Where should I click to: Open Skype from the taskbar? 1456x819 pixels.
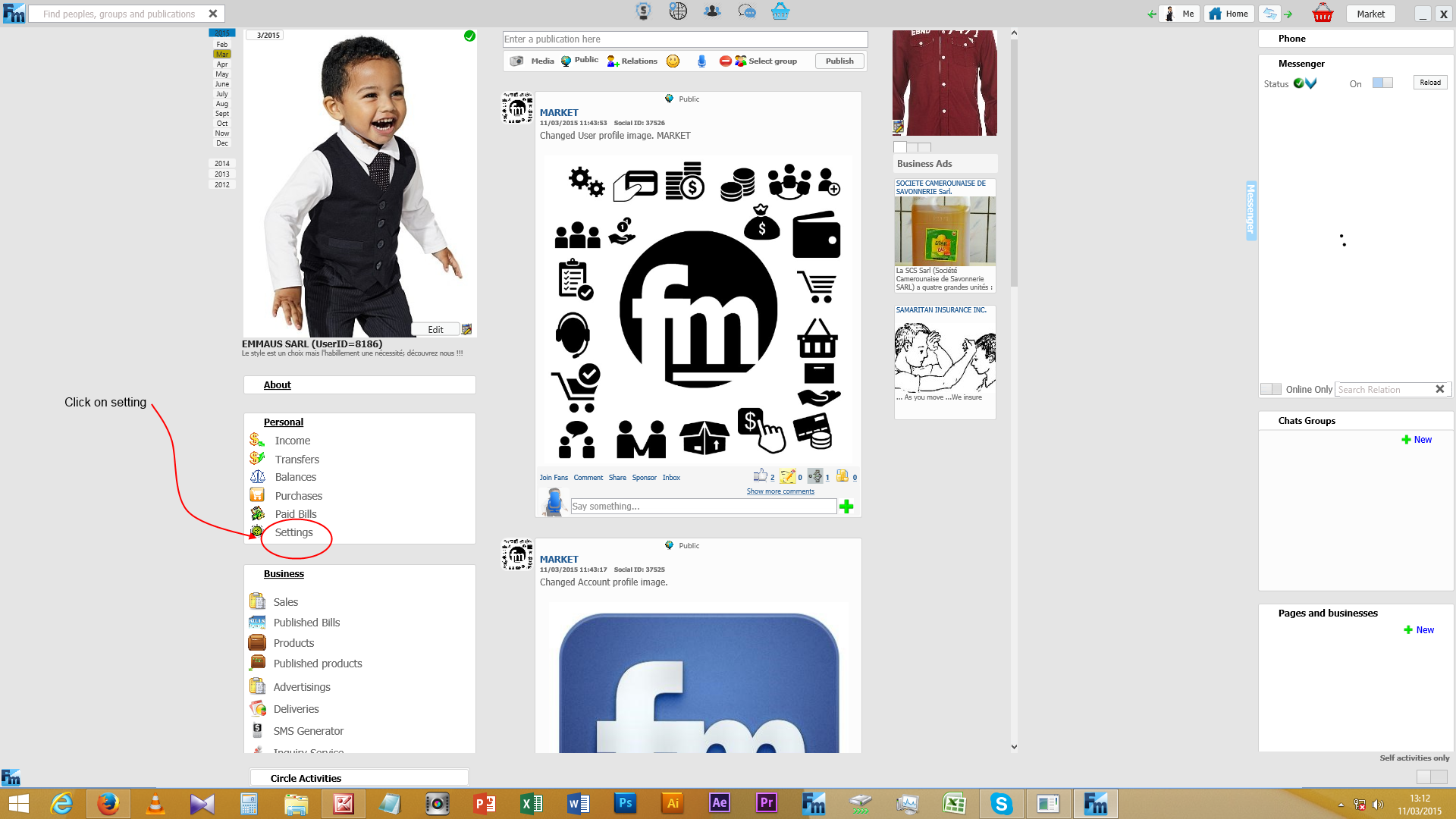click(x=1001, y=803)
